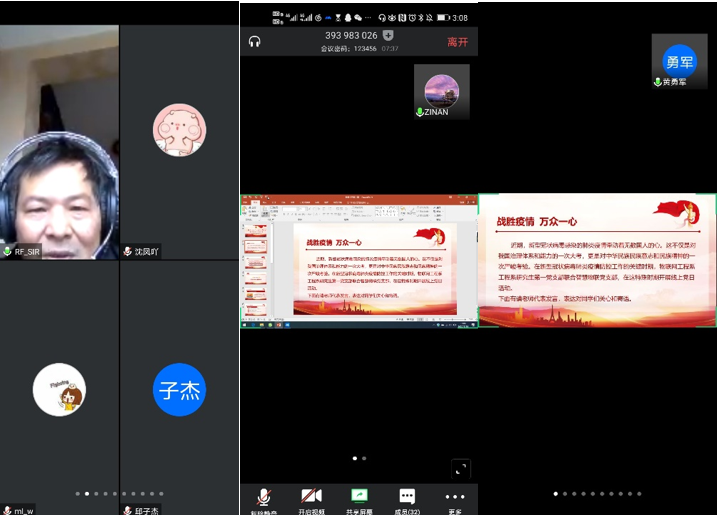
Task: Select ZINAN's participant thumbnail
Action: coord(442,91)
